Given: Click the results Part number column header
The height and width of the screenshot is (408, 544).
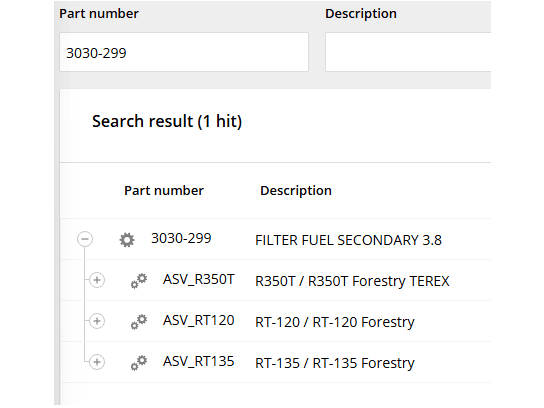Looking at the screenshot, I should point(164,191).
